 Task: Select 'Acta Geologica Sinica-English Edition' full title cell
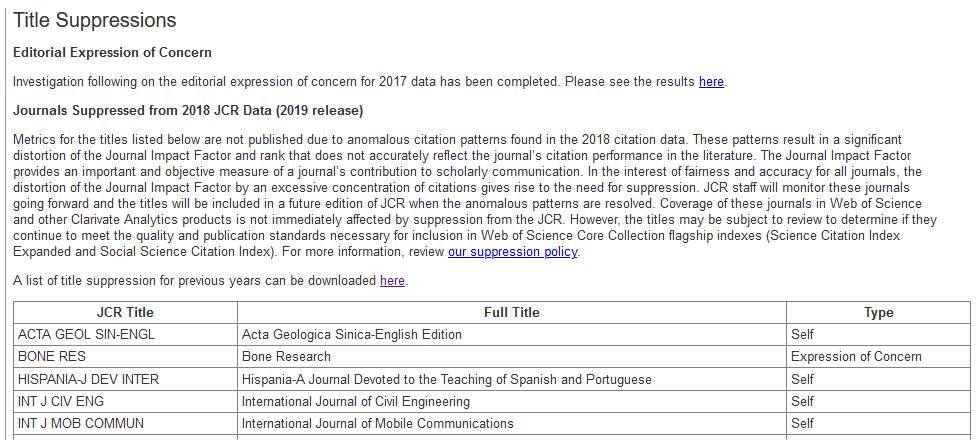[x=512, y=335]
